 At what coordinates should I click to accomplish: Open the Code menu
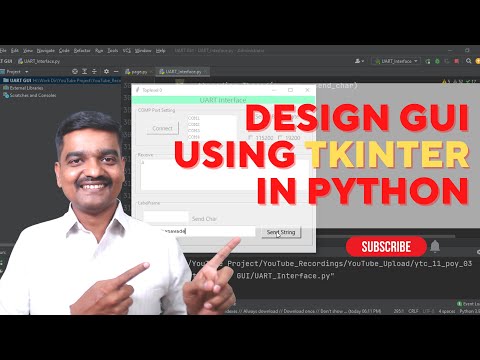pos(64,51)
